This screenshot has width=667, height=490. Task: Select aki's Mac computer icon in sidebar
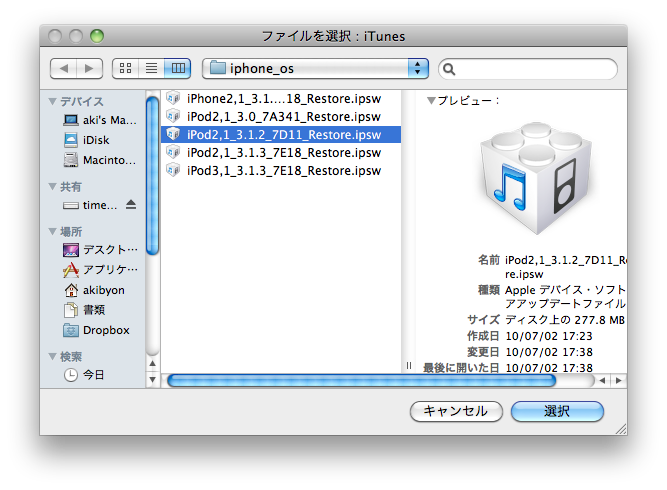[x=71, y=120]
